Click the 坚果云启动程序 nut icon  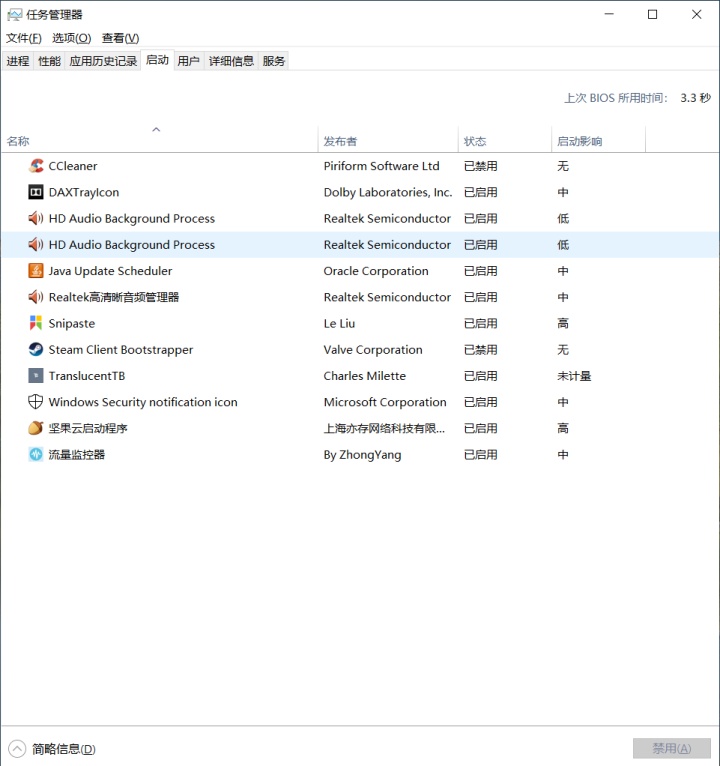[36, 428]
